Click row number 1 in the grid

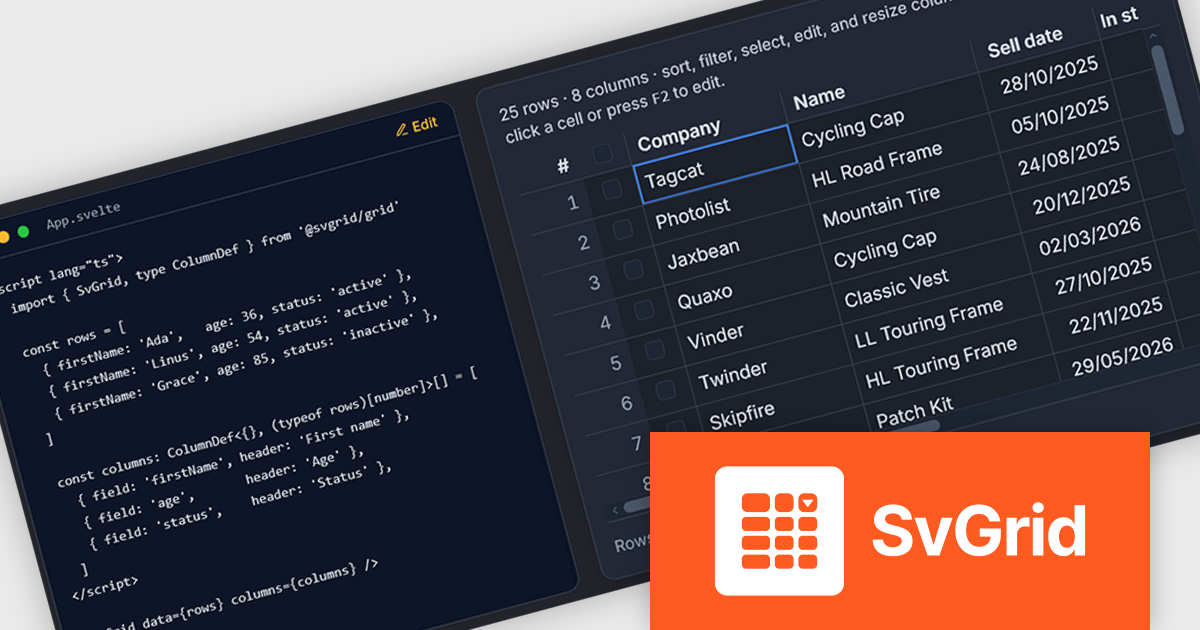point(573,204)
